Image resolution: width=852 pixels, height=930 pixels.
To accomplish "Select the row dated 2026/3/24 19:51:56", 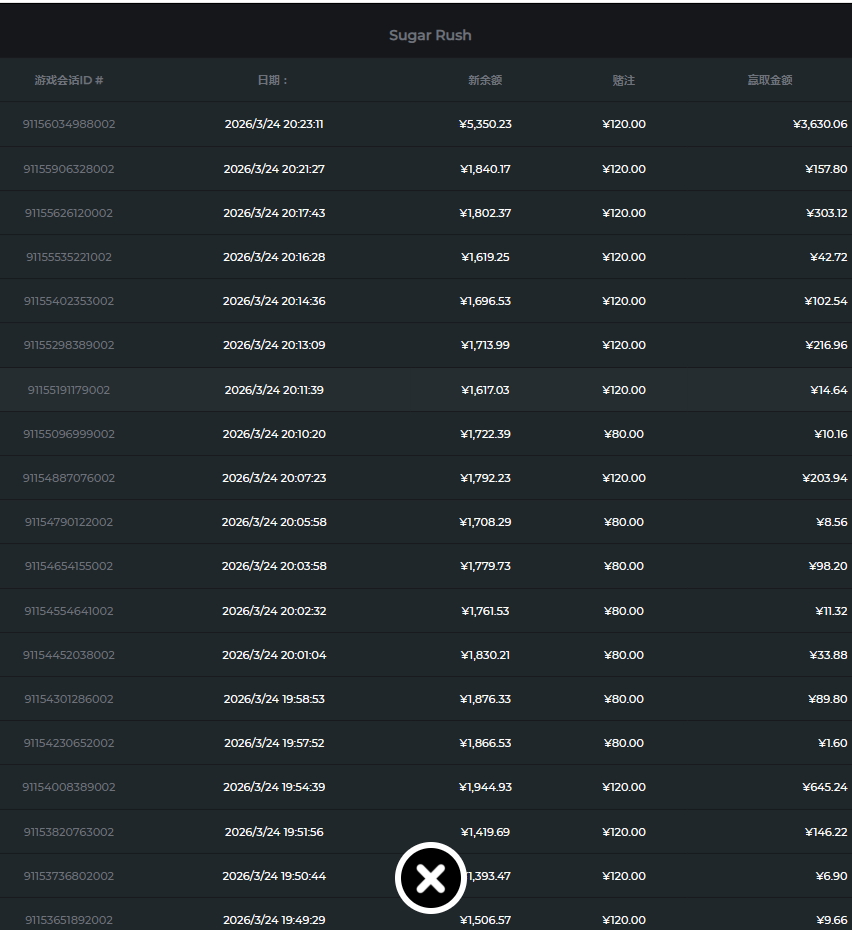I will 274,832.
